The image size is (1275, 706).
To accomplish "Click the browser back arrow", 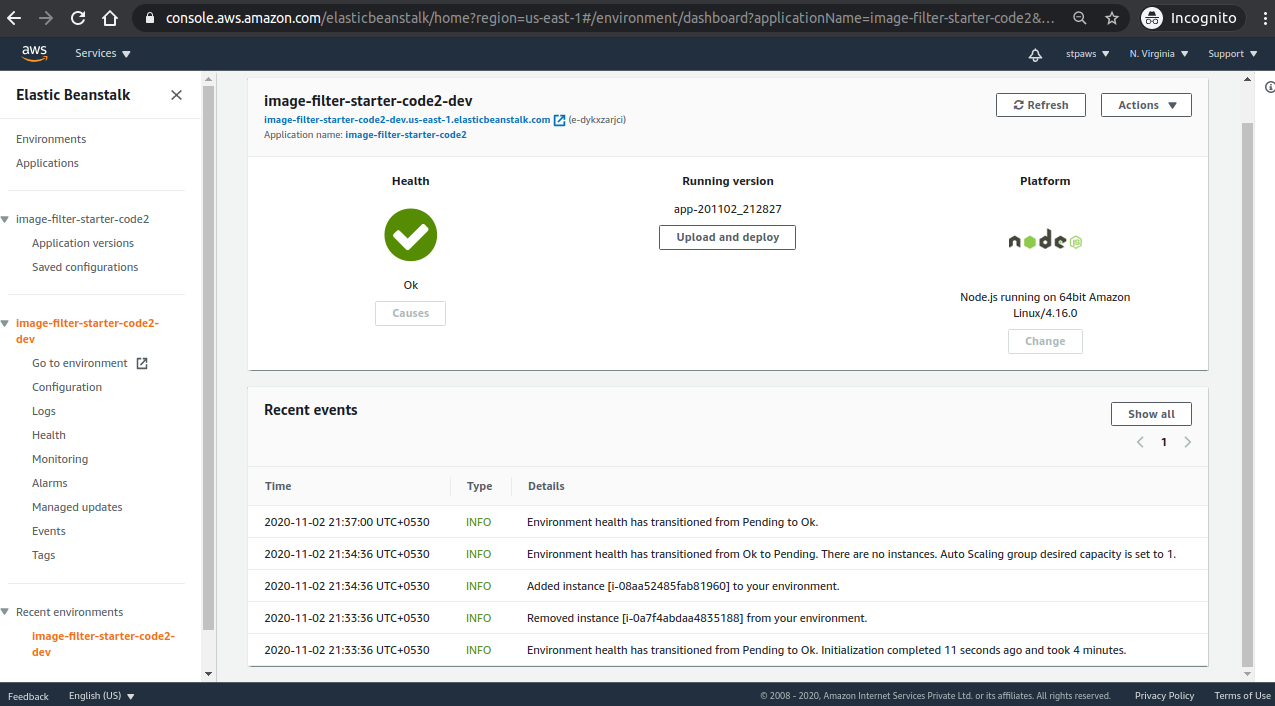I will click(14, 18).
